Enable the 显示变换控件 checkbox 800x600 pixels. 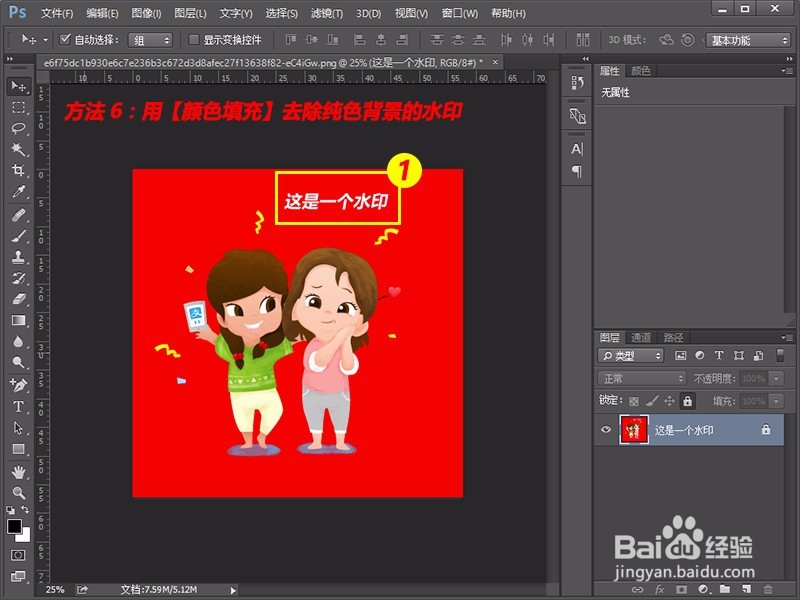point(193,39)
